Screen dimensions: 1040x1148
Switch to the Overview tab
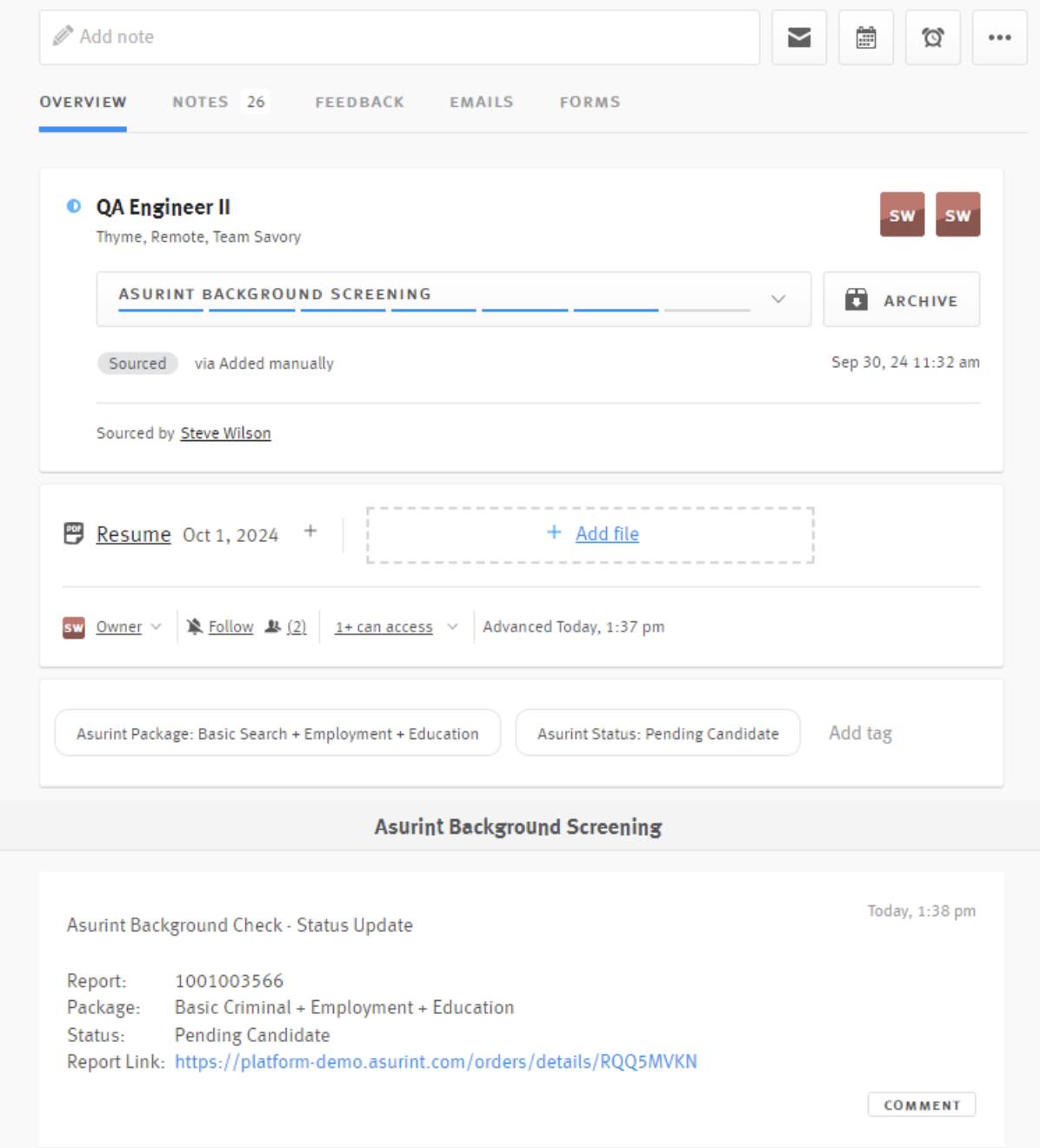[83, 102]
